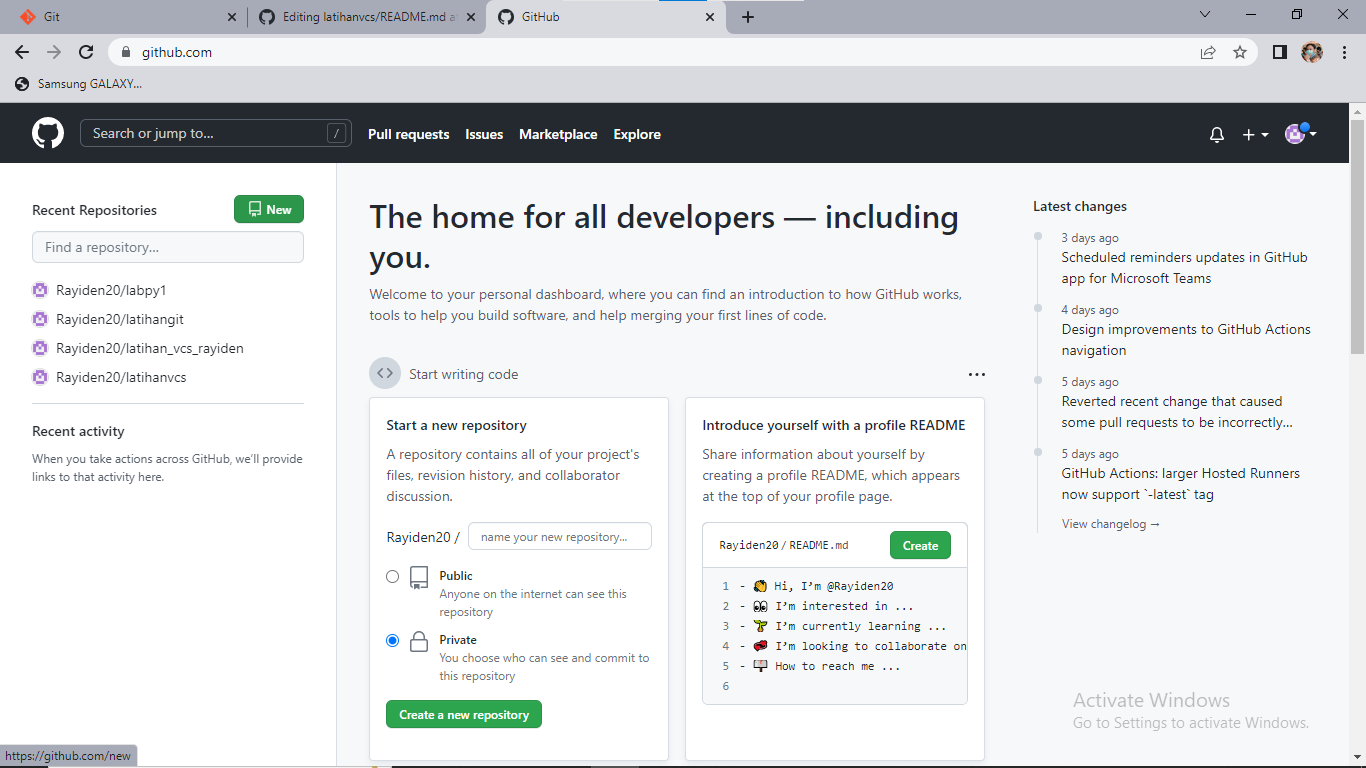Open the share icon in the address bar

coord(1208,52)
